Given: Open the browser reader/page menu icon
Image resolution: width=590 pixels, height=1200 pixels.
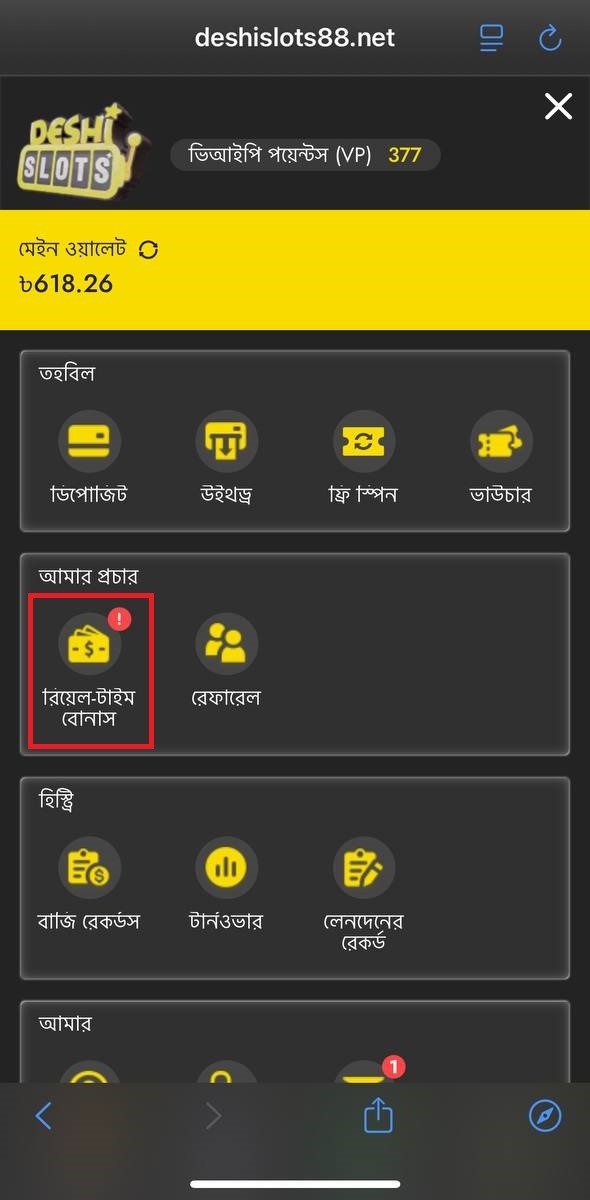Looking at the screenshot, I should tap(491, 38).
